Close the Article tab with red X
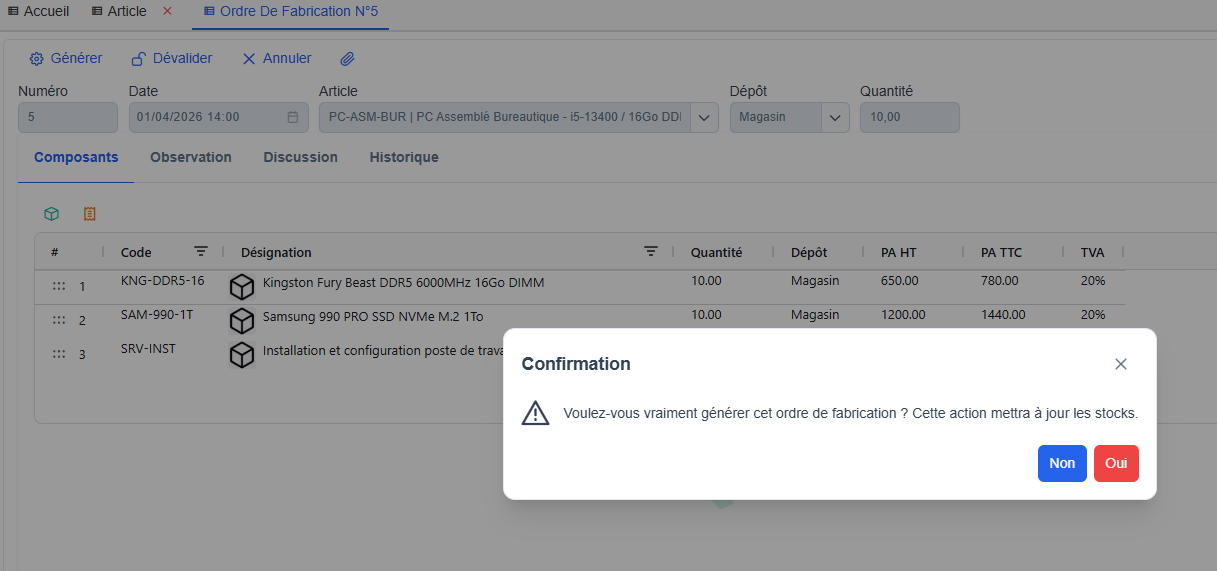1217x571 pixels. [167, 11]
